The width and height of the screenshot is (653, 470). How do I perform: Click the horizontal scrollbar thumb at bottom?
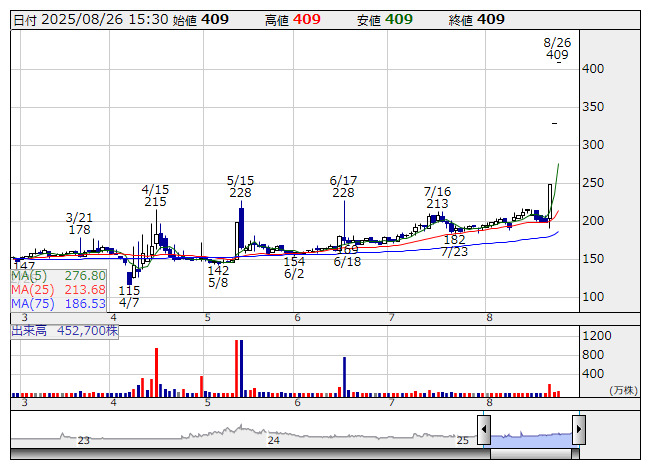531,455
